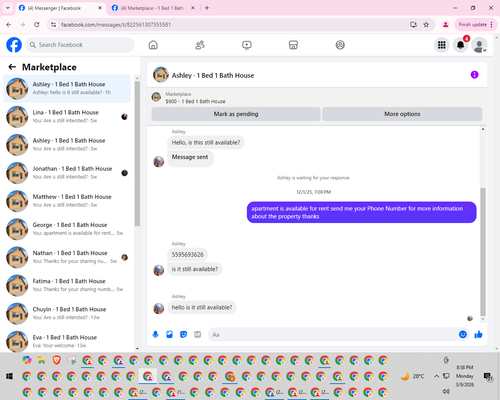Open the emoji picker in message box
Screen dimensions: 500x400
point(463,334)
